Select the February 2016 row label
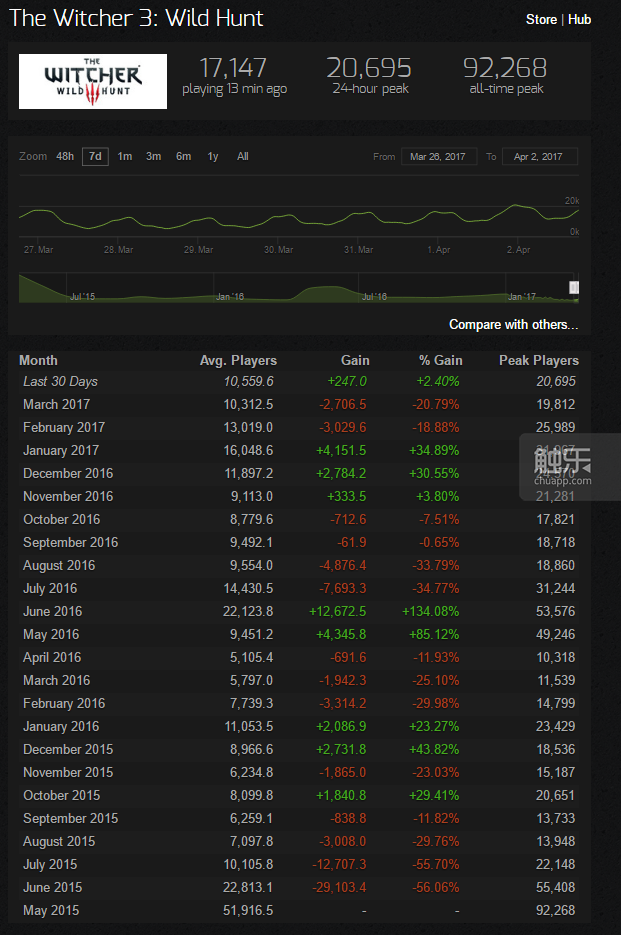Viewport: 621px width, 935px height. click(64, 704)
